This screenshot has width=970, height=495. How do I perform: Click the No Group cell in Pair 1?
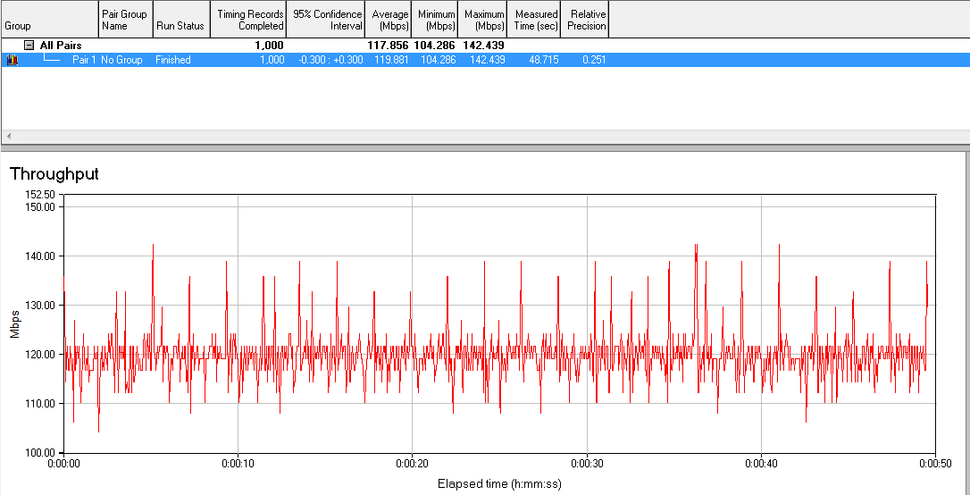[x=122, y=60]
